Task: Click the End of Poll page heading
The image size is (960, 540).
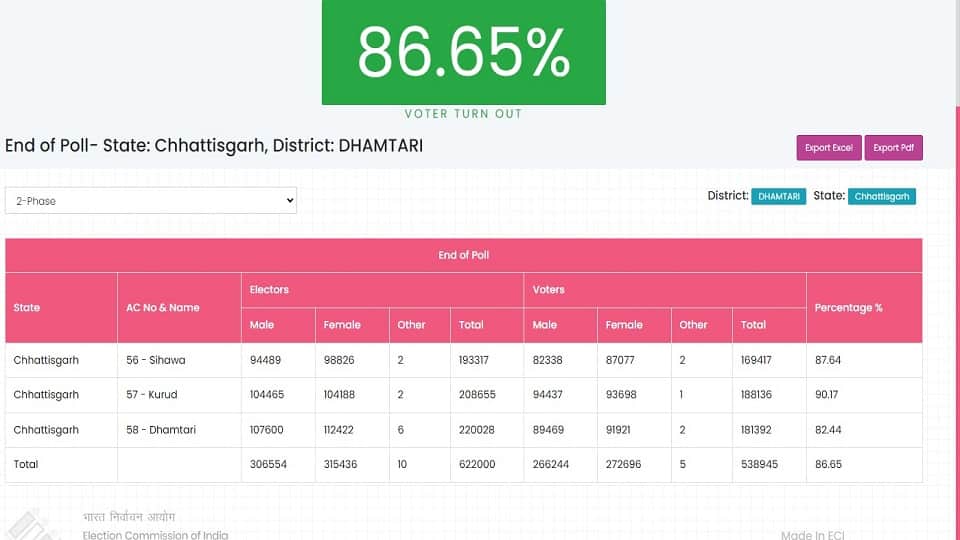Action: [214, 146]
